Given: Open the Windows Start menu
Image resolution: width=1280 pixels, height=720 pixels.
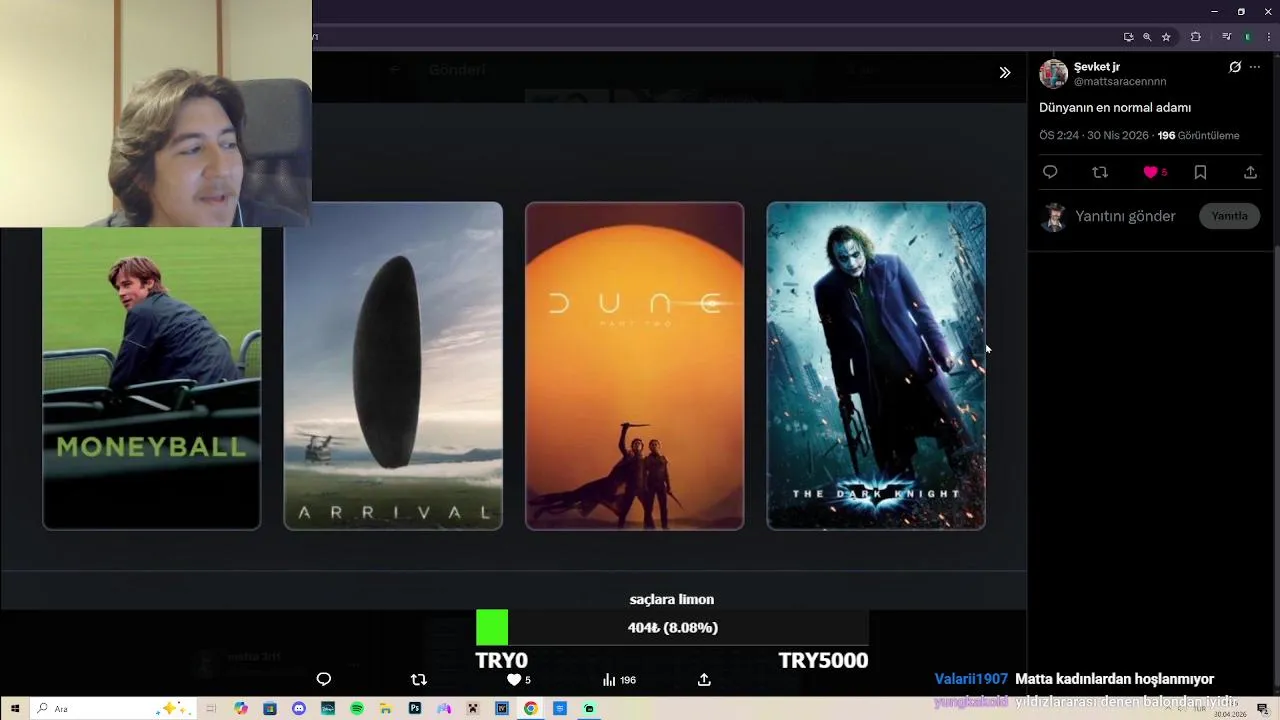Looking at the screenshot, I should click(15, 708).
